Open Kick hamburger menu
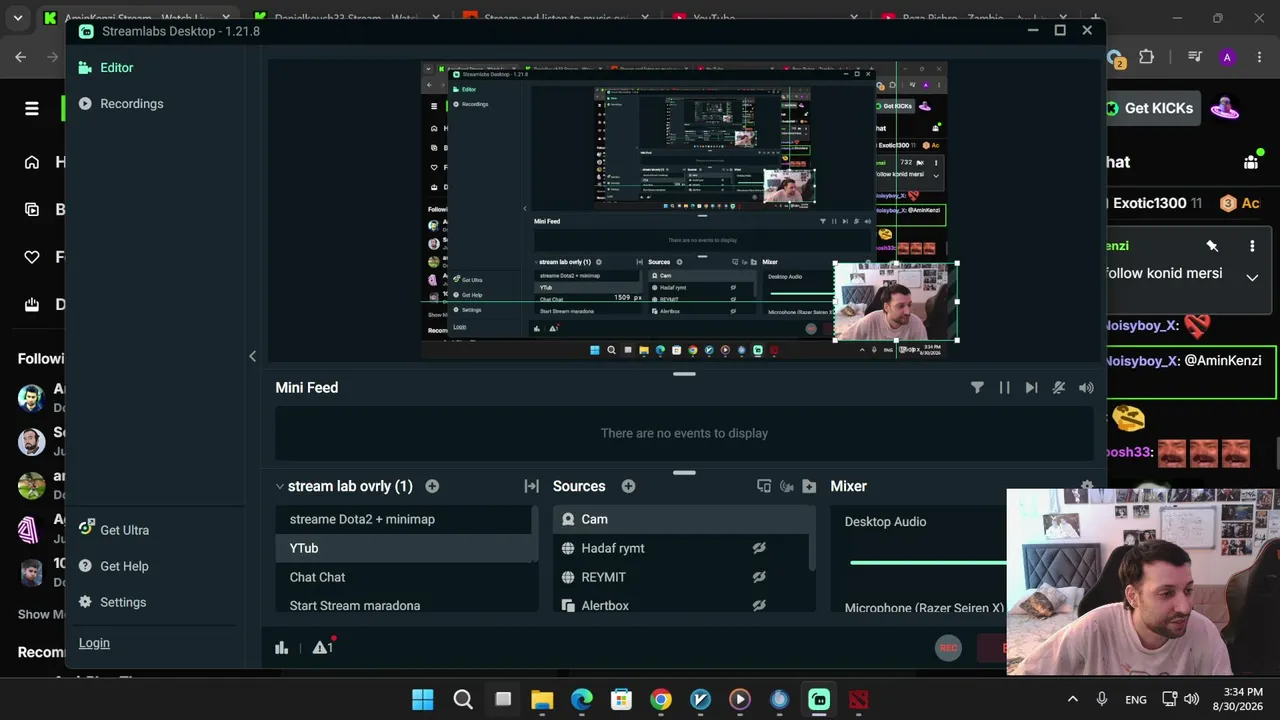1280x720 pixels. point(32,108)
